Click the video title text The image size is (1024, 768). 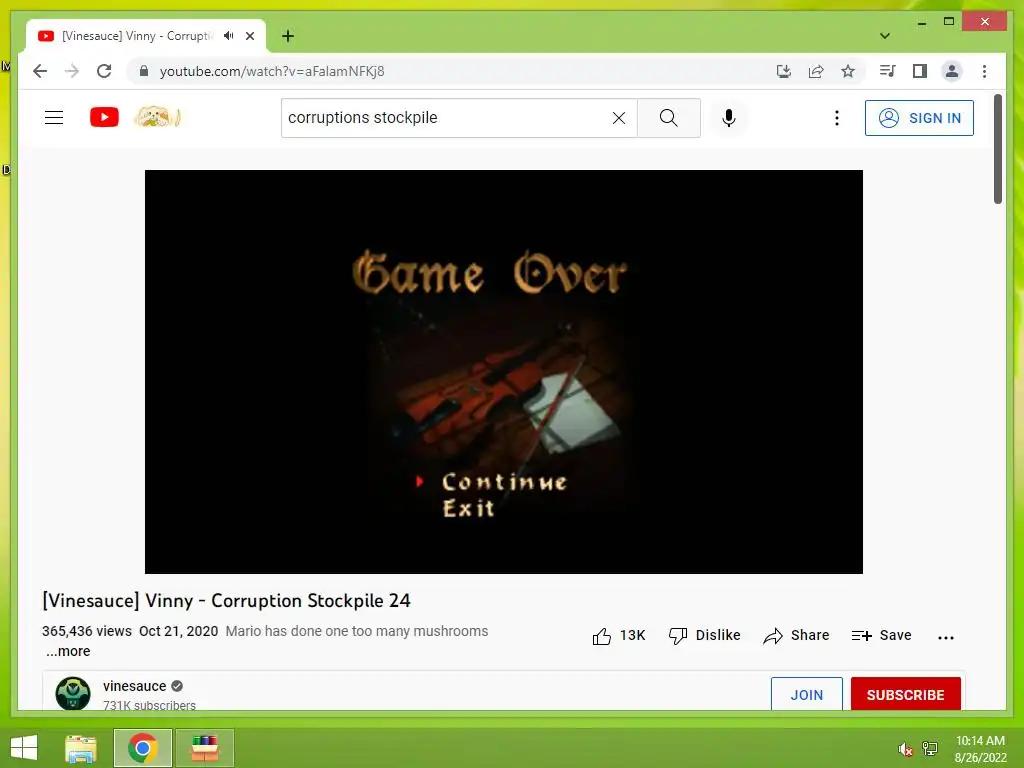coord(226,601)
